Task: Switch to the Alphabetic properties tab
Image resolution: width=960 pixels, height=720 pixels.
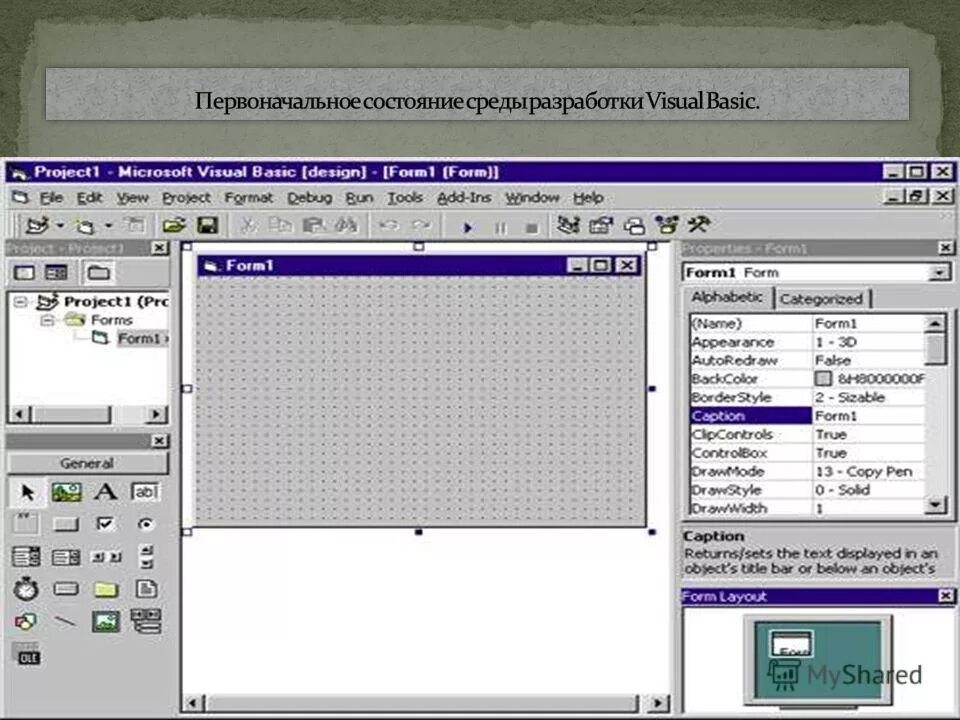Action: tap(727, 298)
